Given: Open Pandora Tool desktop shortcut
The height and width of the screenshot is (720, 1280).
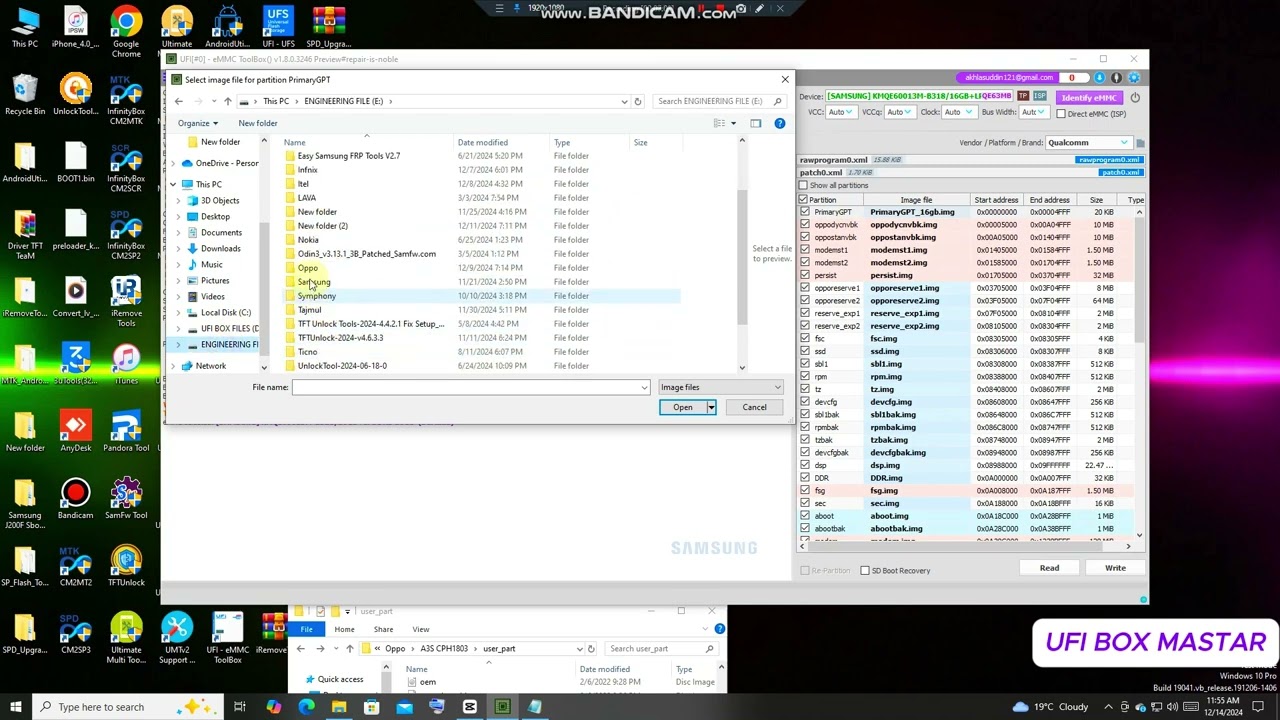Looking at the screenshot, I should point(126,432).
